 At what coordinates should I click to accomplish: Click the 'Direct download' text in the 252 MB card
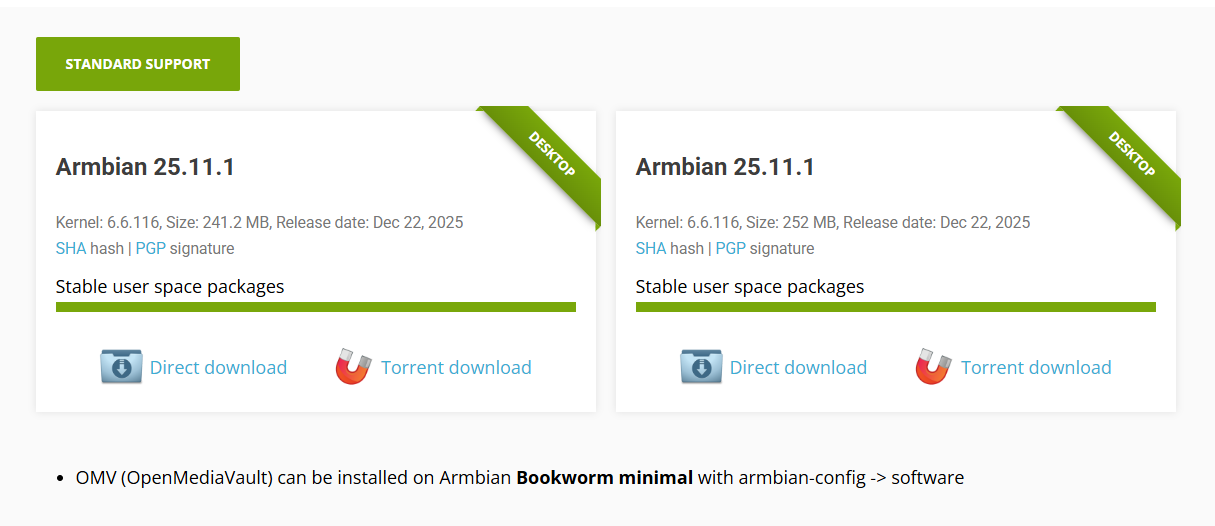pos(798,368)
